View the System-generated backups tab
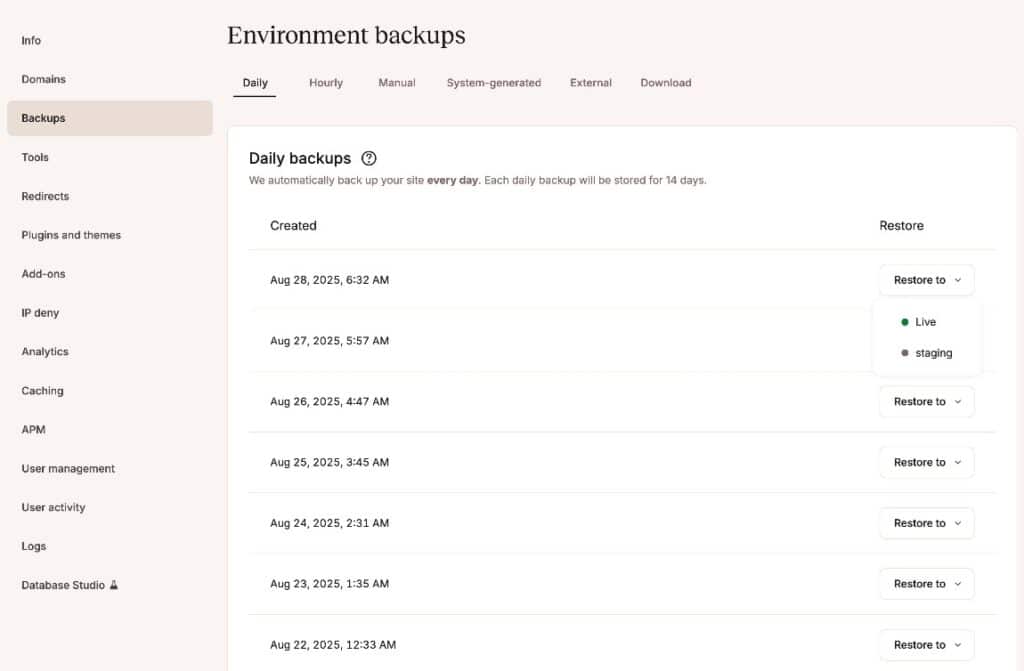The width and height of the screenshot is (1024, 671). 493,83
